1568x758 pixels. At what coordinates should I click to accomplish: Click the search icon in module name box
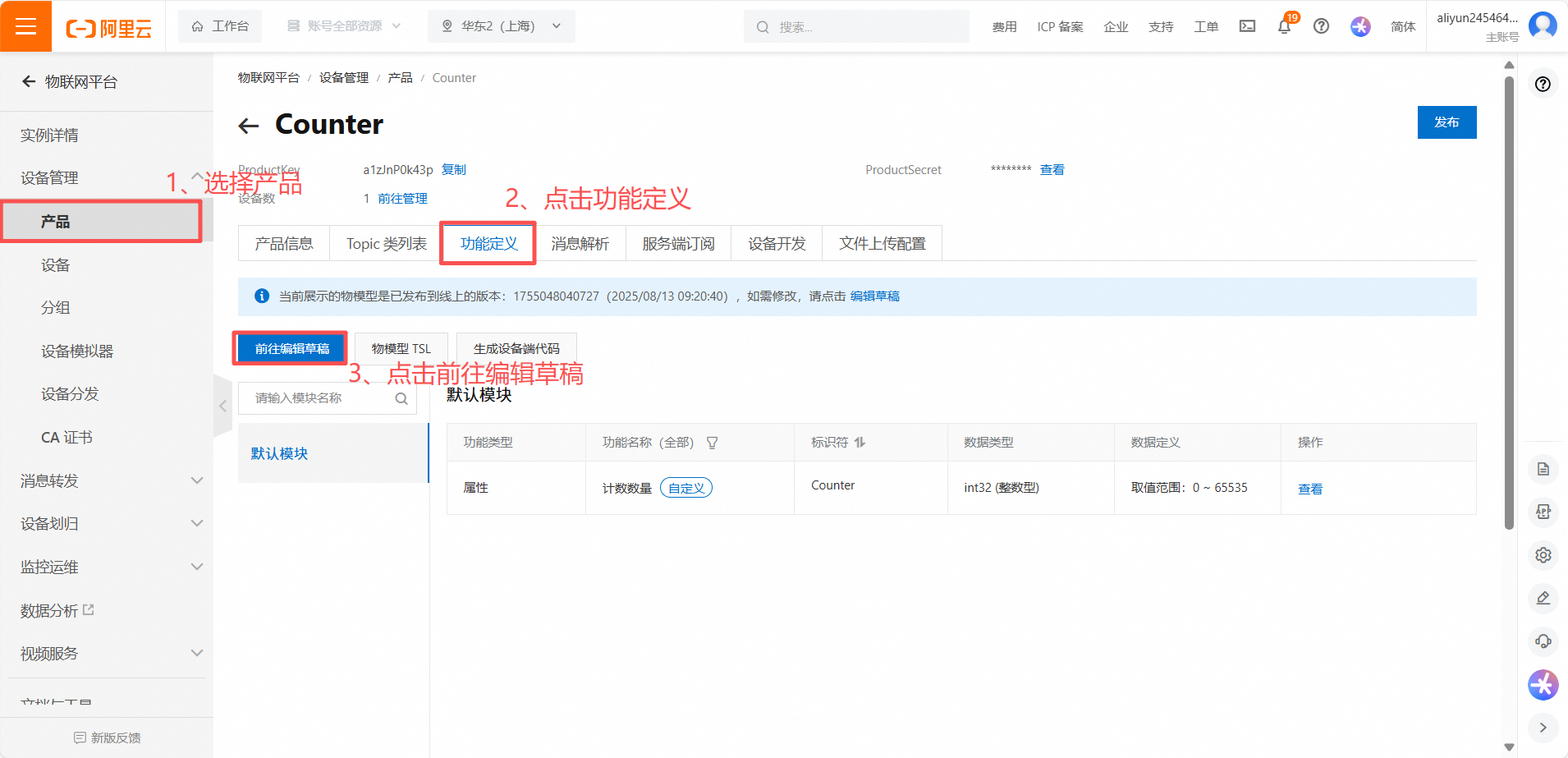401,398
